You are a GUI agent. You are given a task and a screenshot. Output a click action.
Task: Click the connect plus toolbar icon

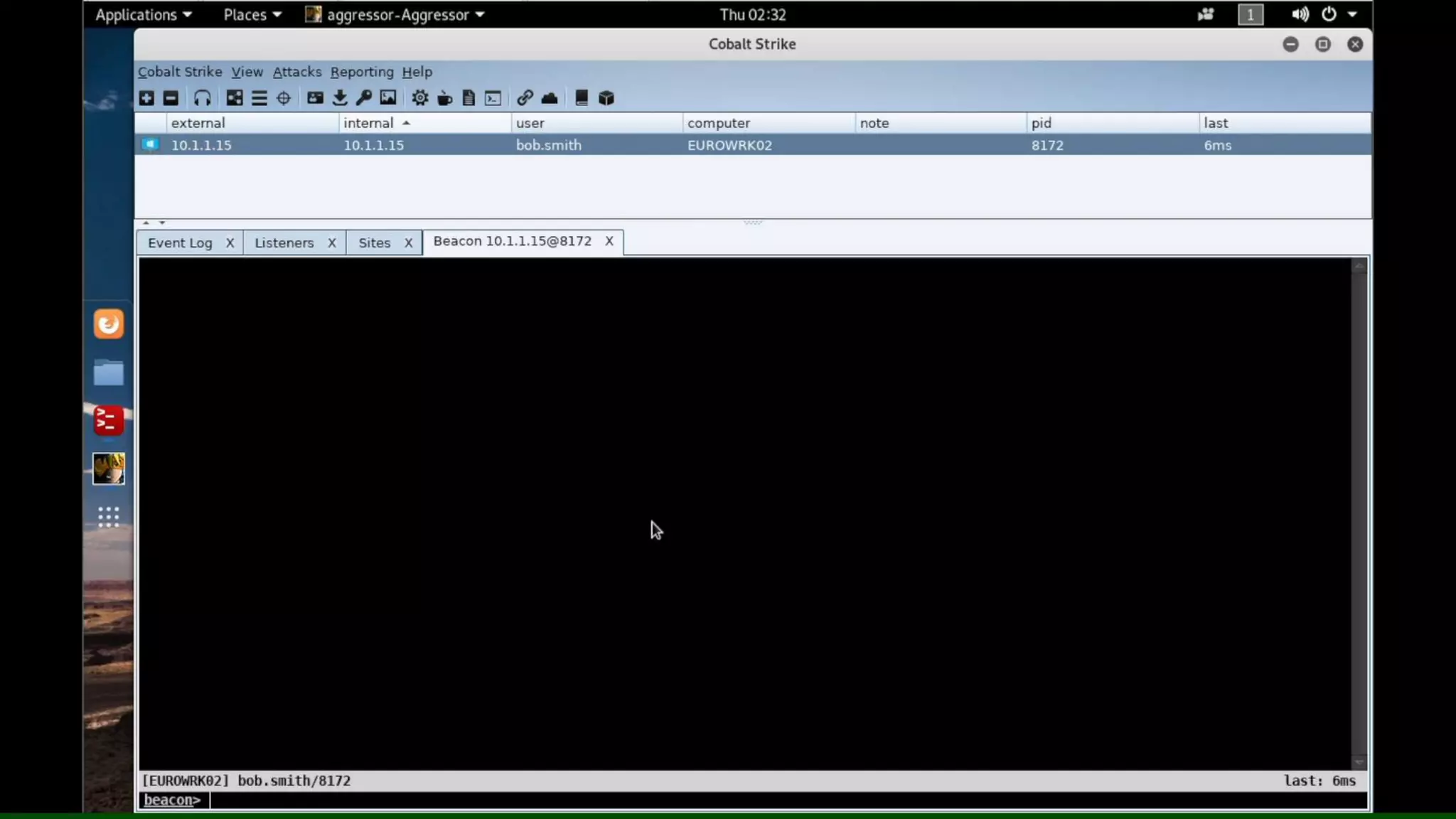coord(146,98)
